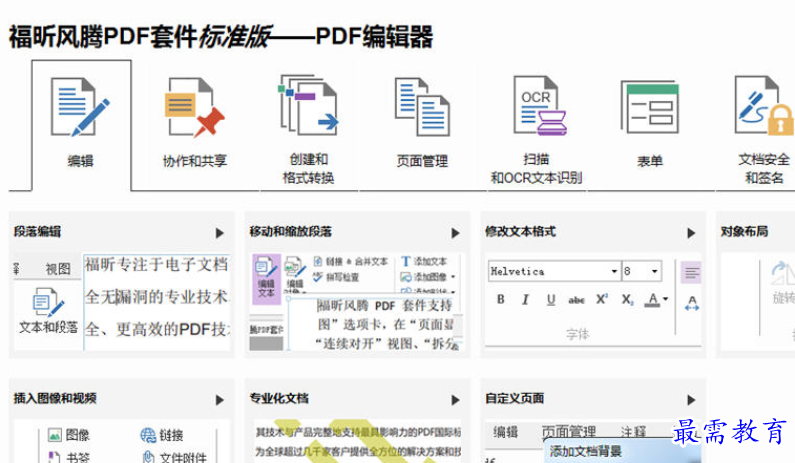Click the 编辑对象 icon beside 编辑文本

295,275
